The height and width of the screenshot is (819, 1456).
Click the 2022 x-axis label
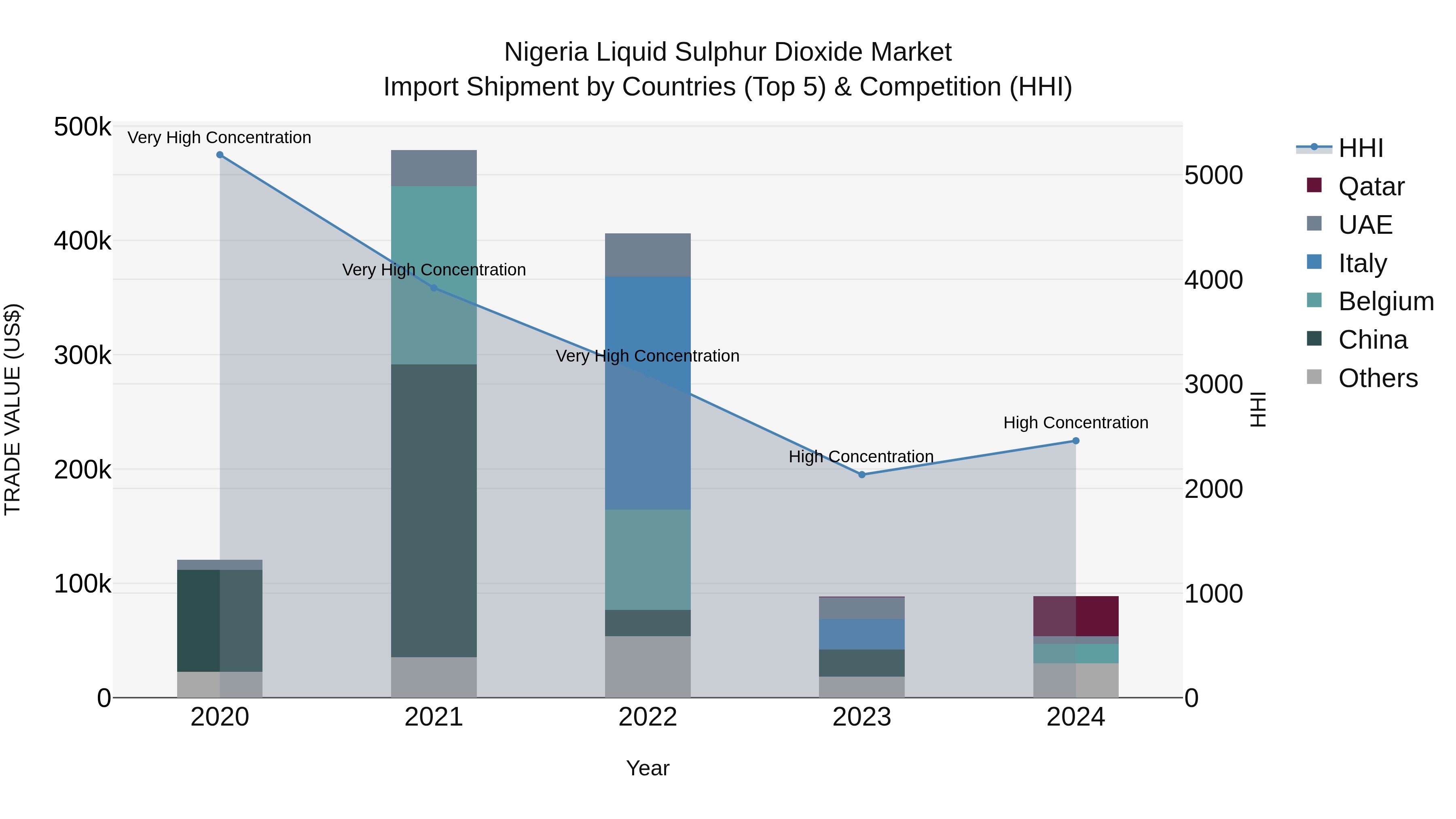(648, 717)
